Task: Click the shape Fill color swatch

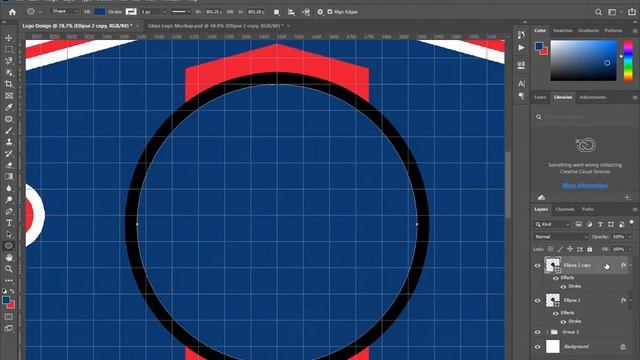Action: 100,12
